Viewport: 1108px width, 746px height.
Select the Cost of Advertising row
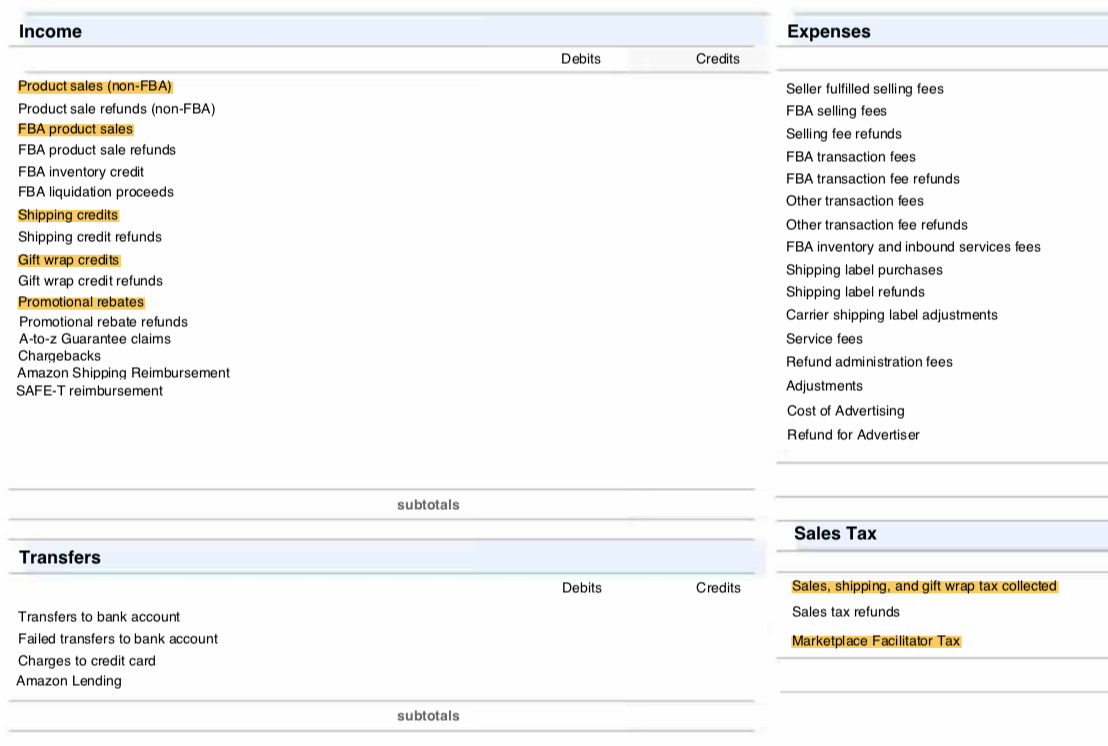[846, 411]
